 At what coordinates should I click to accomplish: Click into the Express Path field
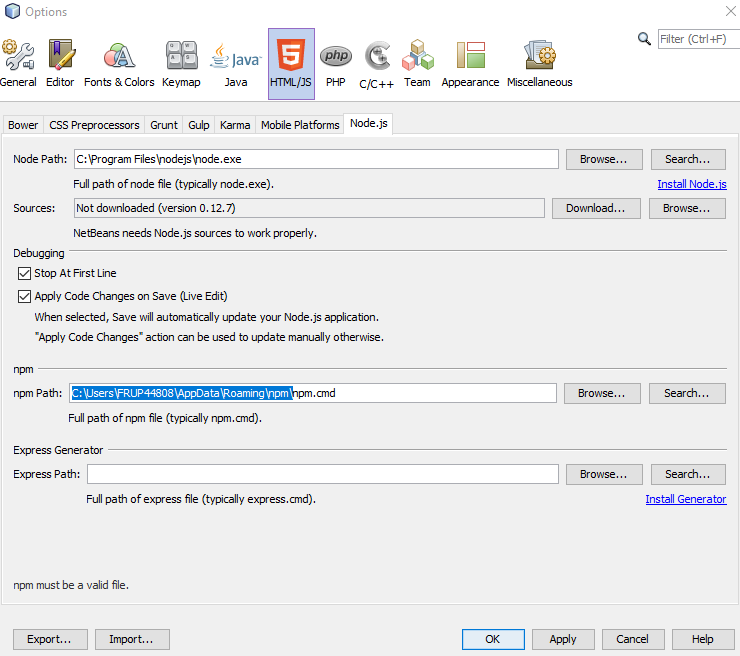tap(322, 474)
